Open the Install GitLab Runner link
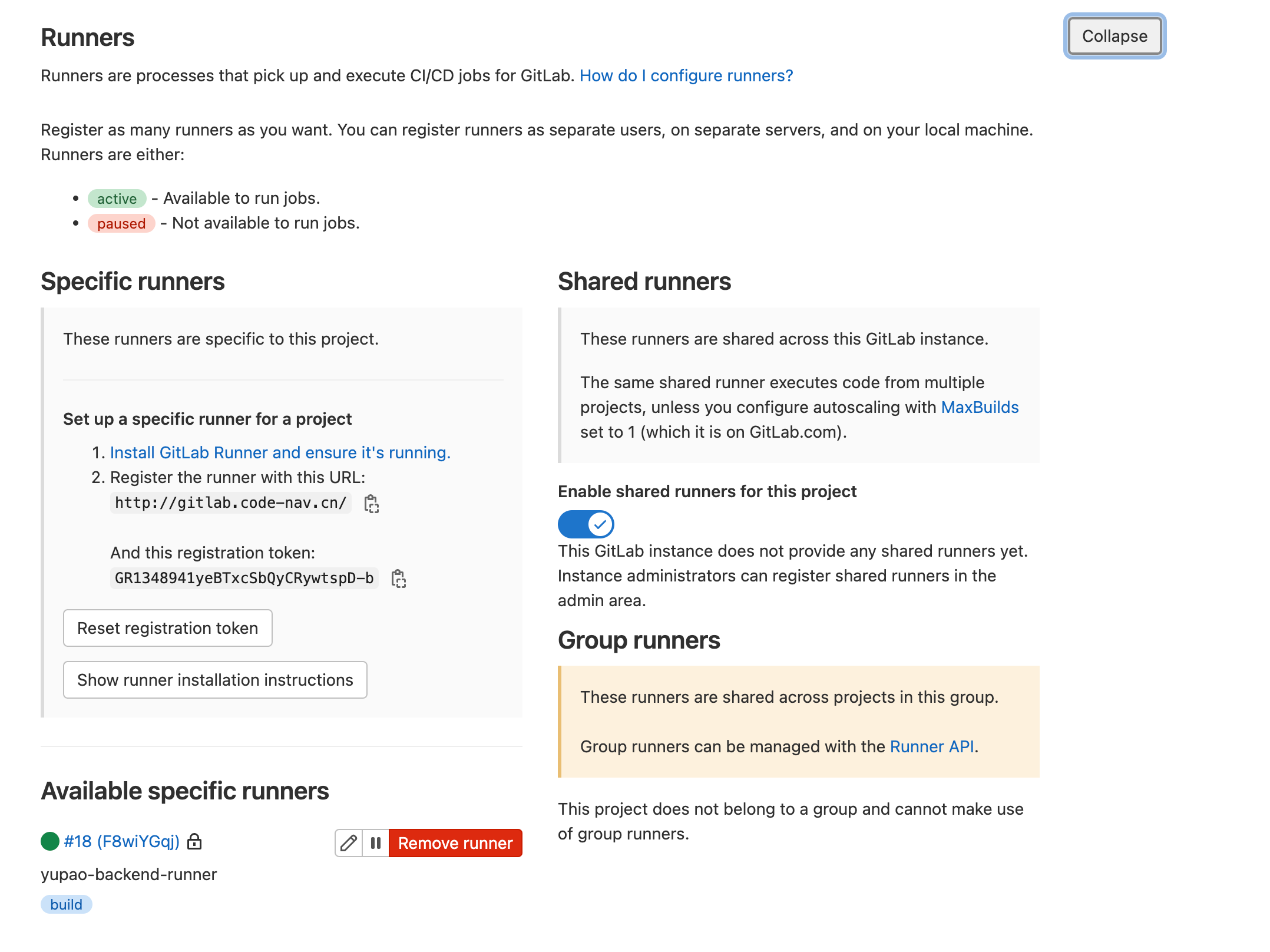This screenshot has width=1270, height=952. [x=280, y=452]
